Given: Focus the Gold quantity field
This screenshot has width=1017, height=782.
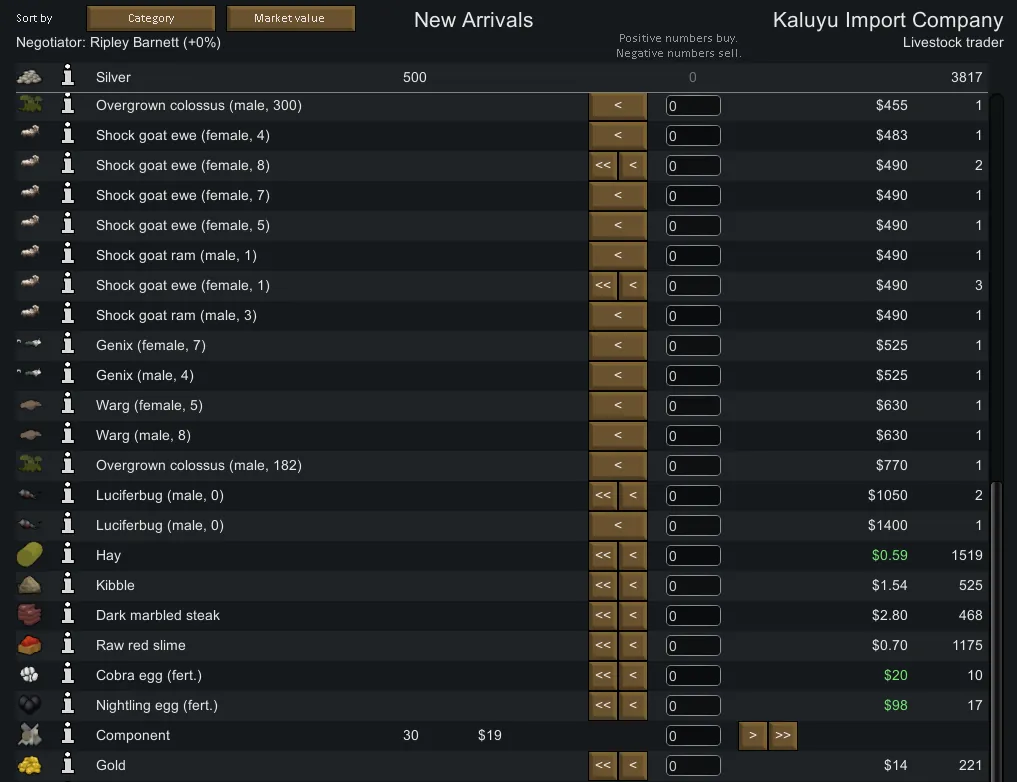Looking at the screenshot, I should (693, 765).
